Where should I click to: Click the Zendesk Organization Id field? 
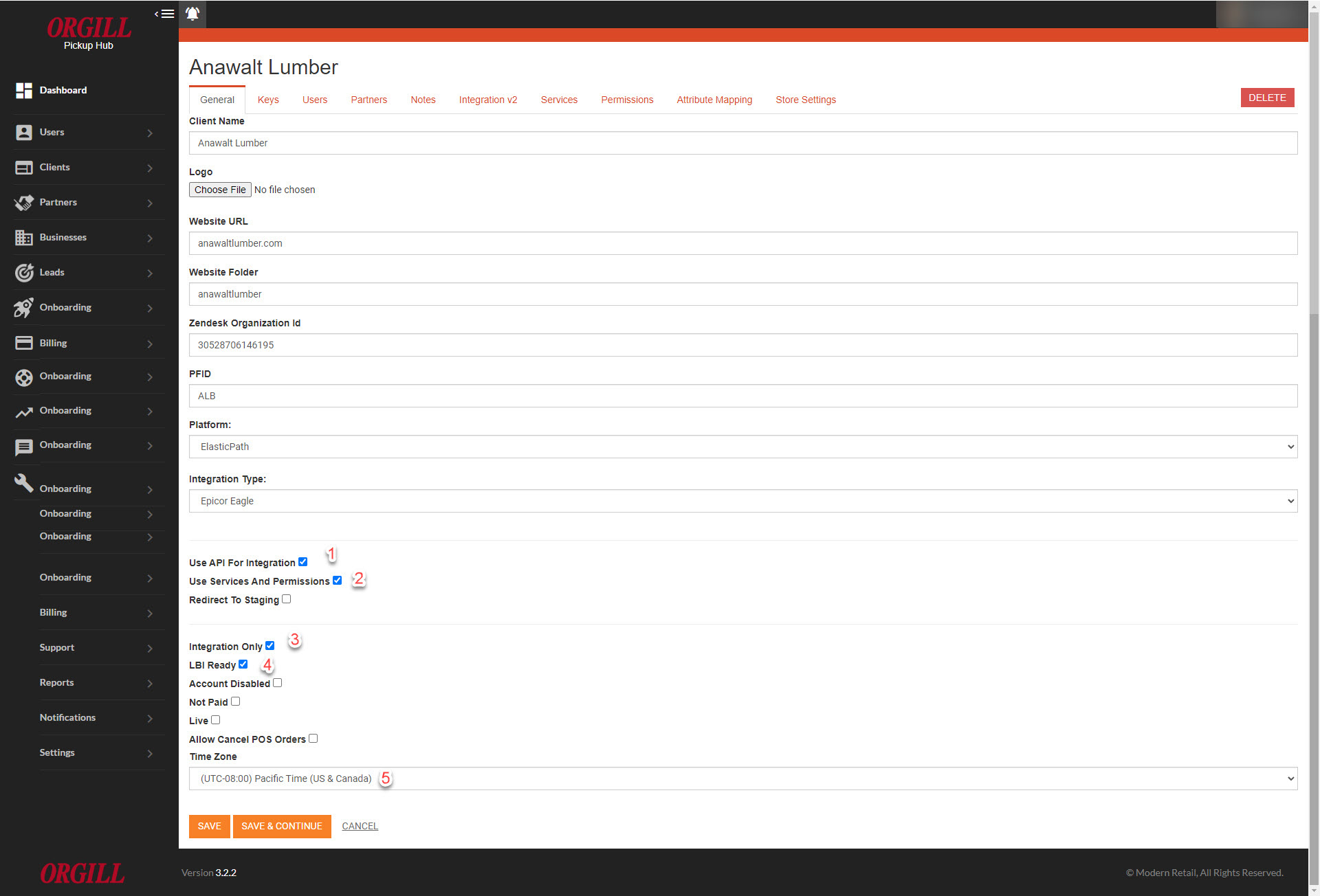[x=743, y=345]
